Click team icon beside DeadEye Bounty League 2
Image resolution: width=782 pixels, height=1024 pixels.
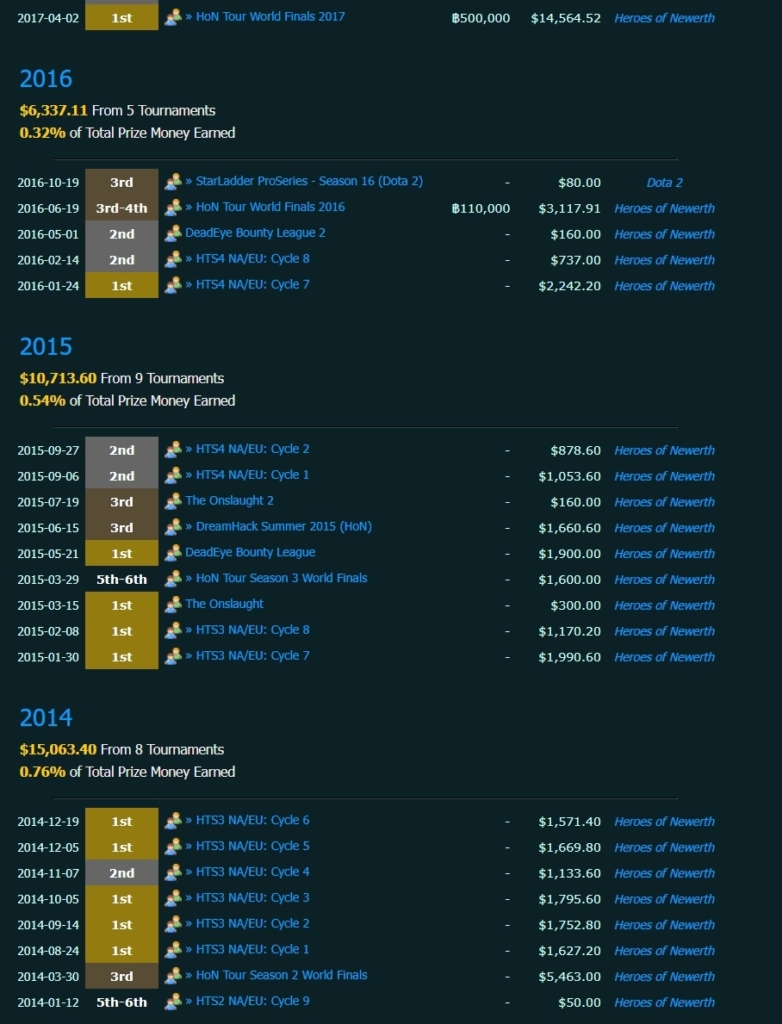point(172,233)
